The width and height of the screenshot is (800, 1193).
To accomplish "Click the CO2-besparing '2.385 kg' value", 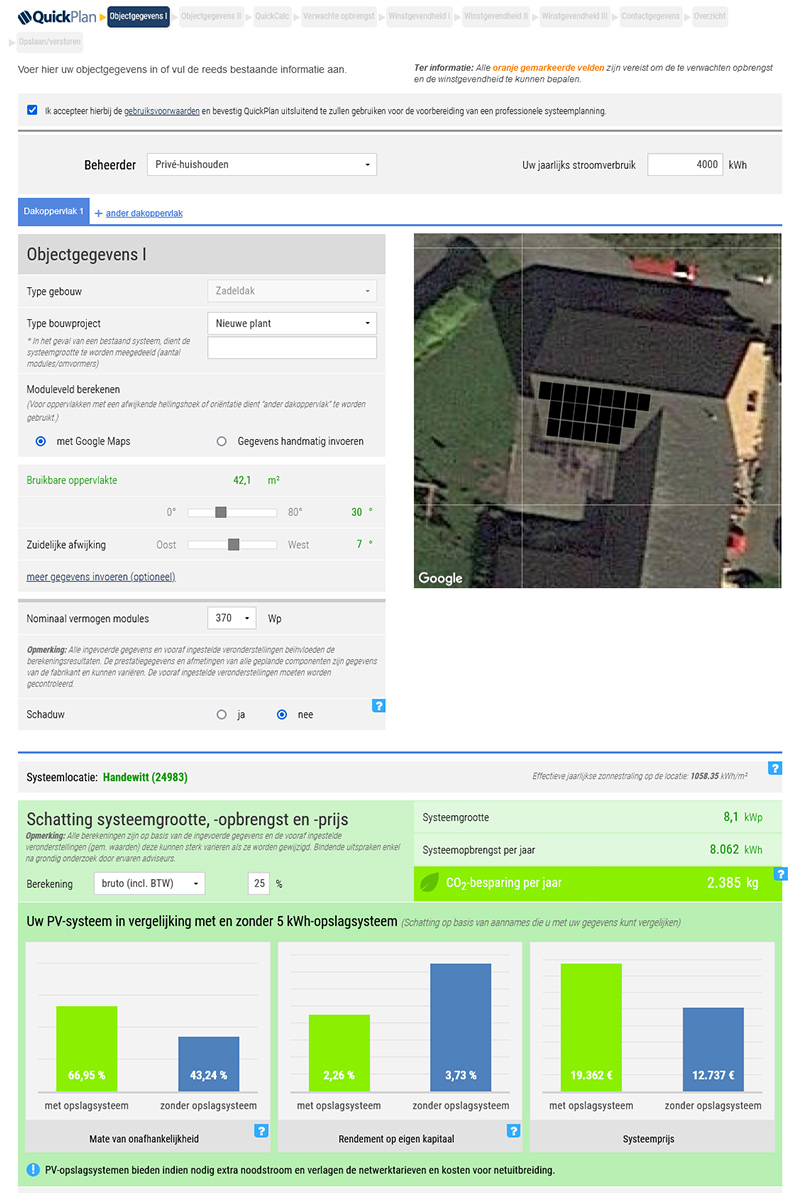I will pyautogui.click(x=732, y=883).
